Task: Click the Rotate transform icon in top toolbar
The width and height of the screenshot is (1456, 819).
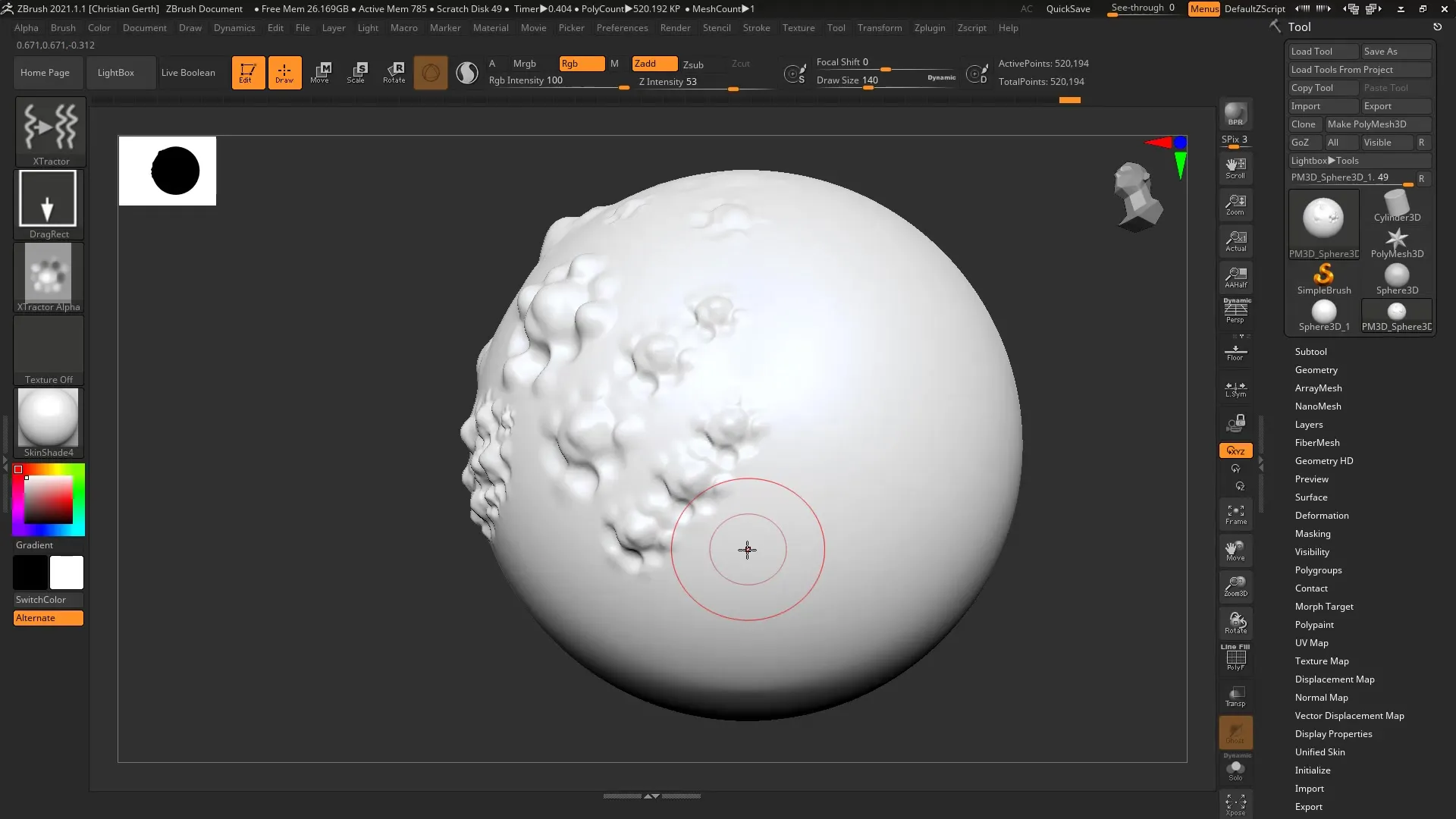Action: pyautogui.click(x=394, y=73)
